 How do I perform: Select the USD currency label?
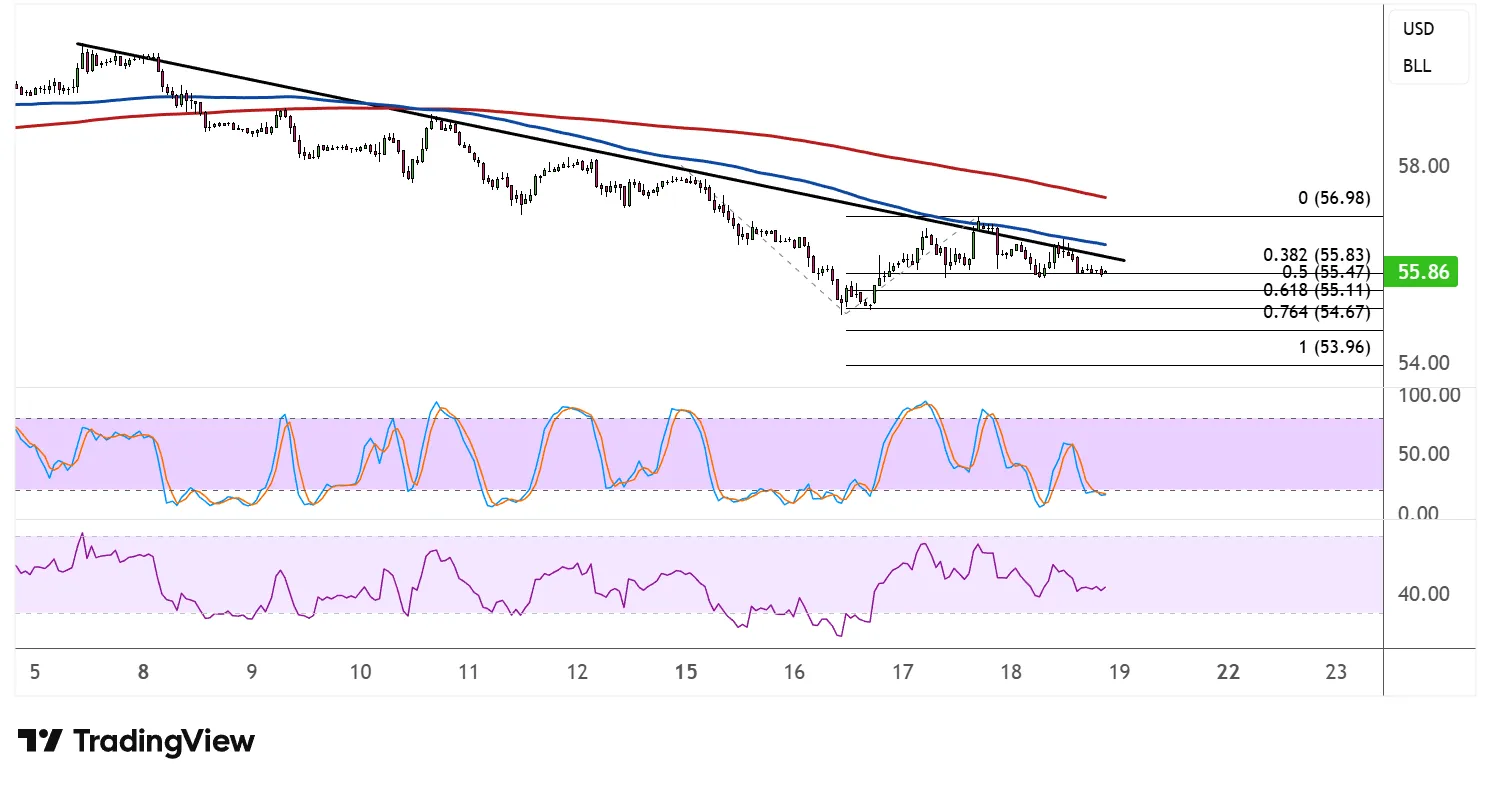(1418, 29)
